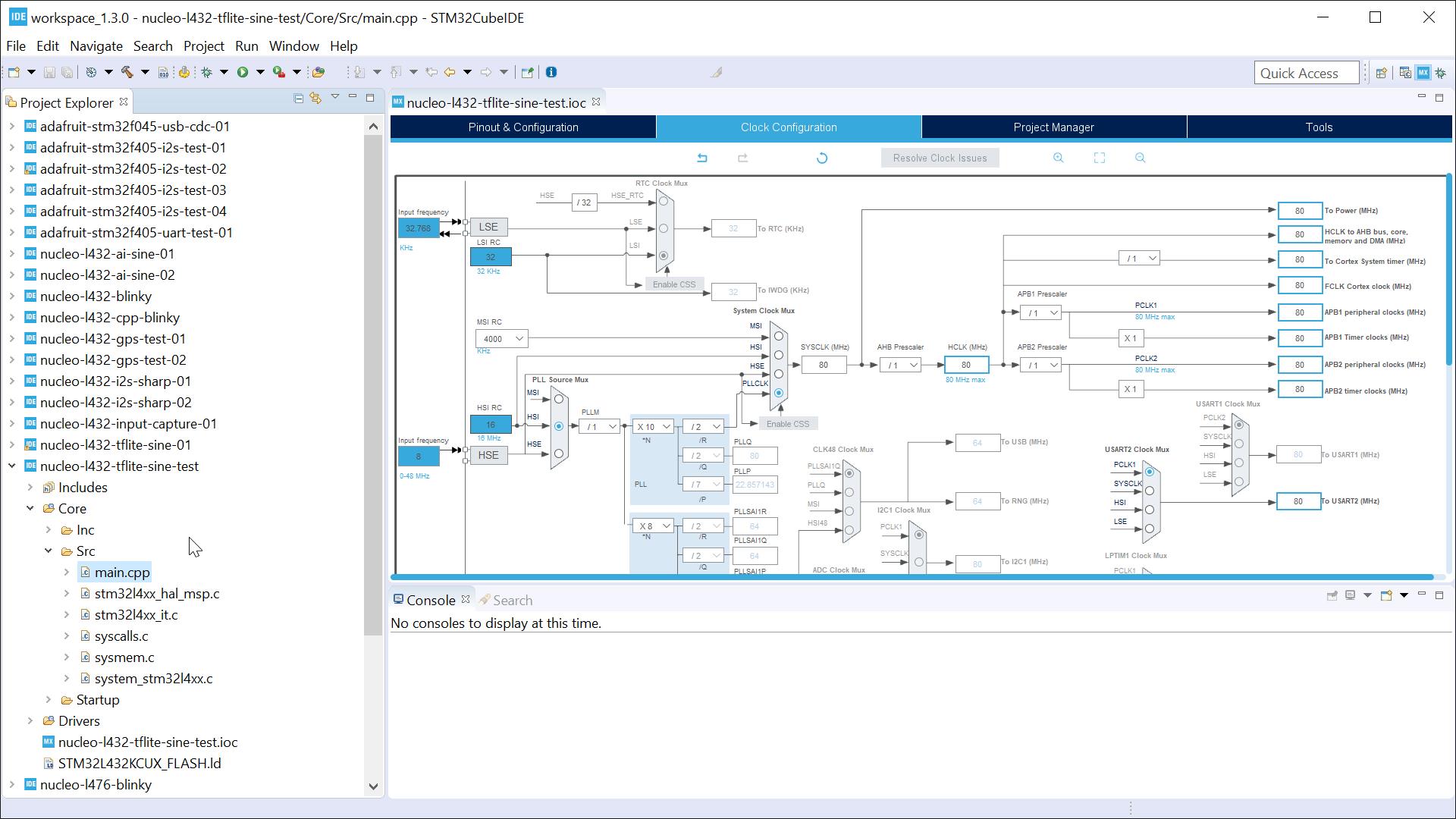The width and height of the screenshot is (1456, 819).
Task: Click the HSE oscillator block
Action: click(x=488, y=455)
